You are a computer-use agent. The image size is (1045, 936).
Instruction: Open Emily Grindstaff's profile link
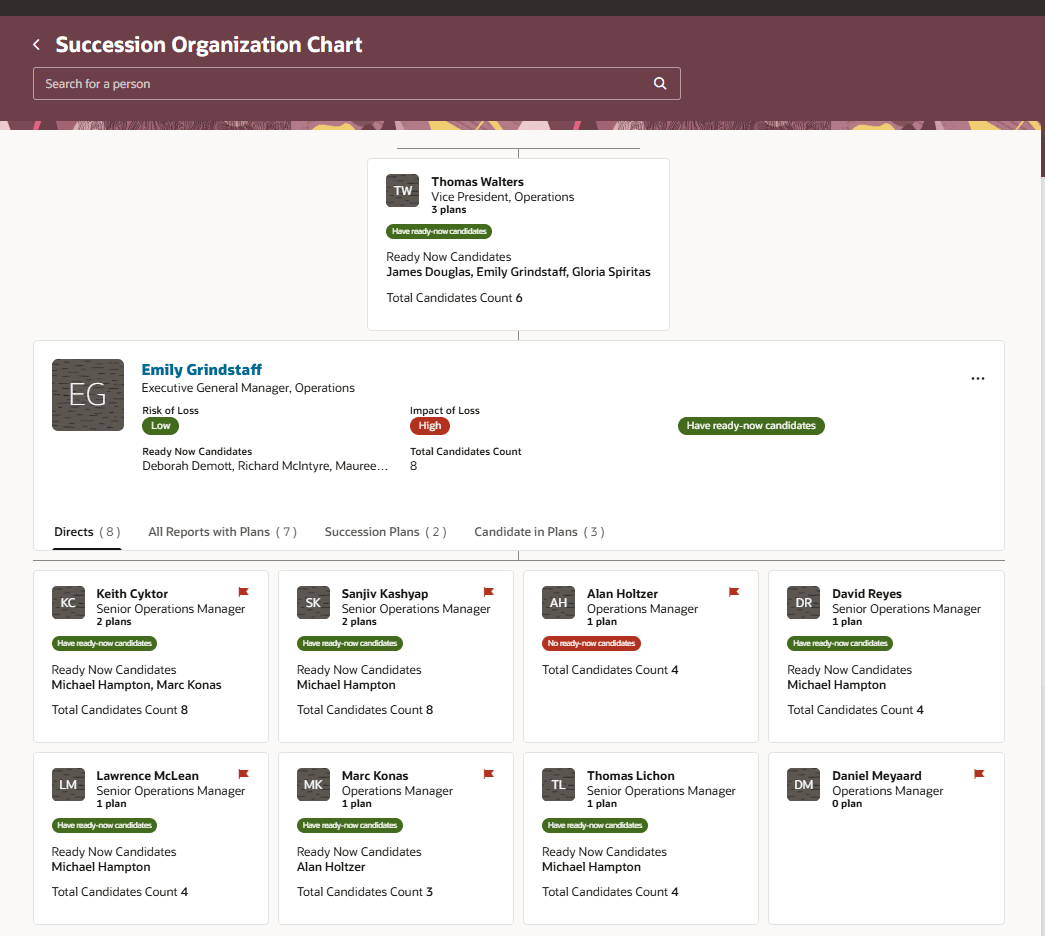[x=201, y=369]
